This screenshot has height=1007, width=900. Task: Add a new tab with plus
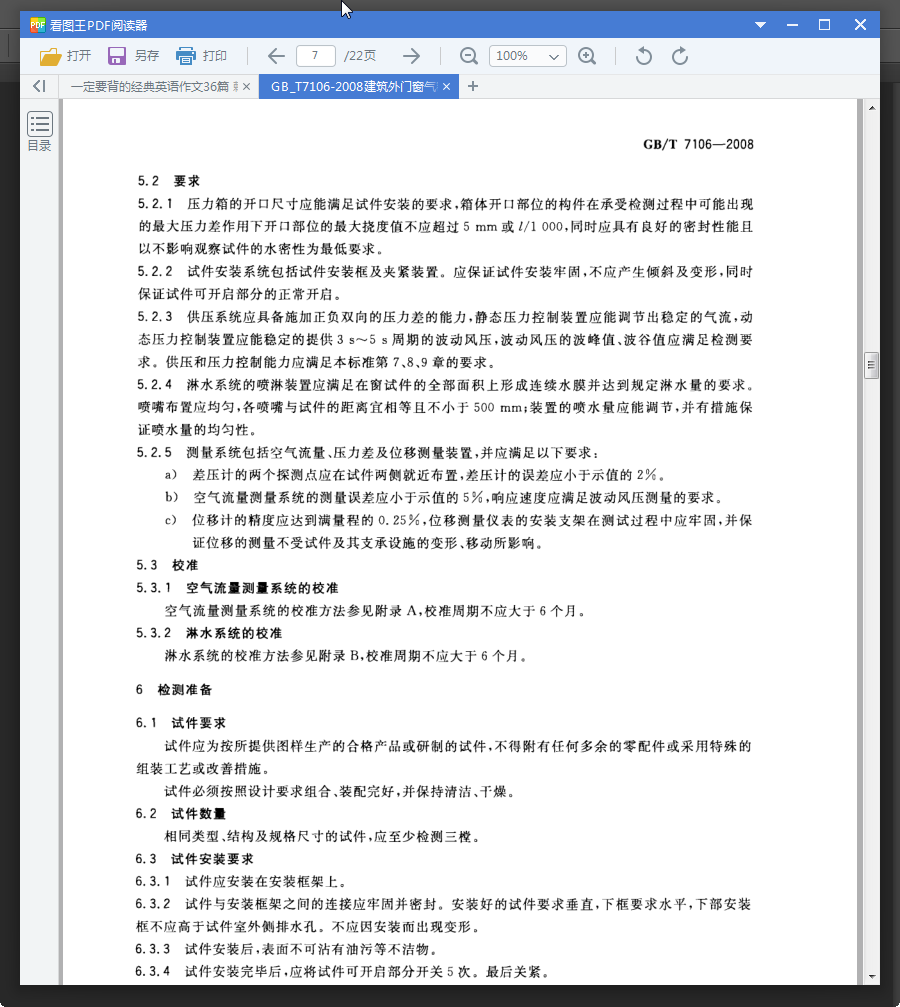(x=473, y=86)
